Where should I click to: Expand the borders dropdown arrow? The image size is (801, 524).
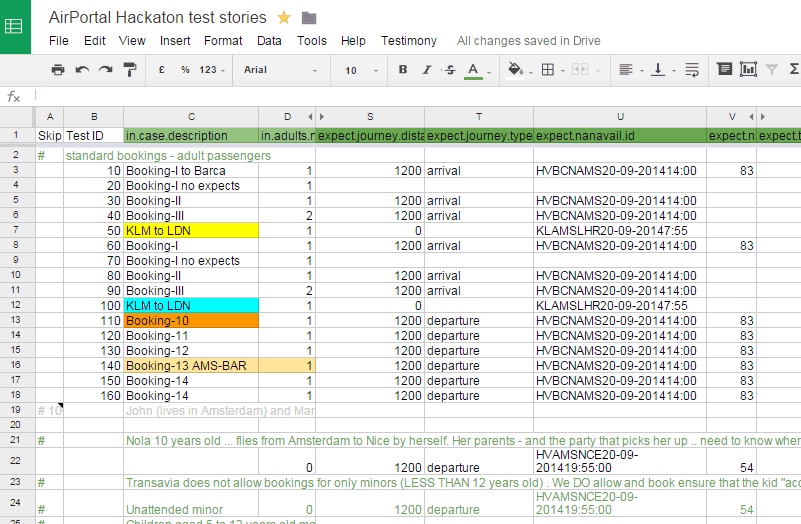point(562,71)
